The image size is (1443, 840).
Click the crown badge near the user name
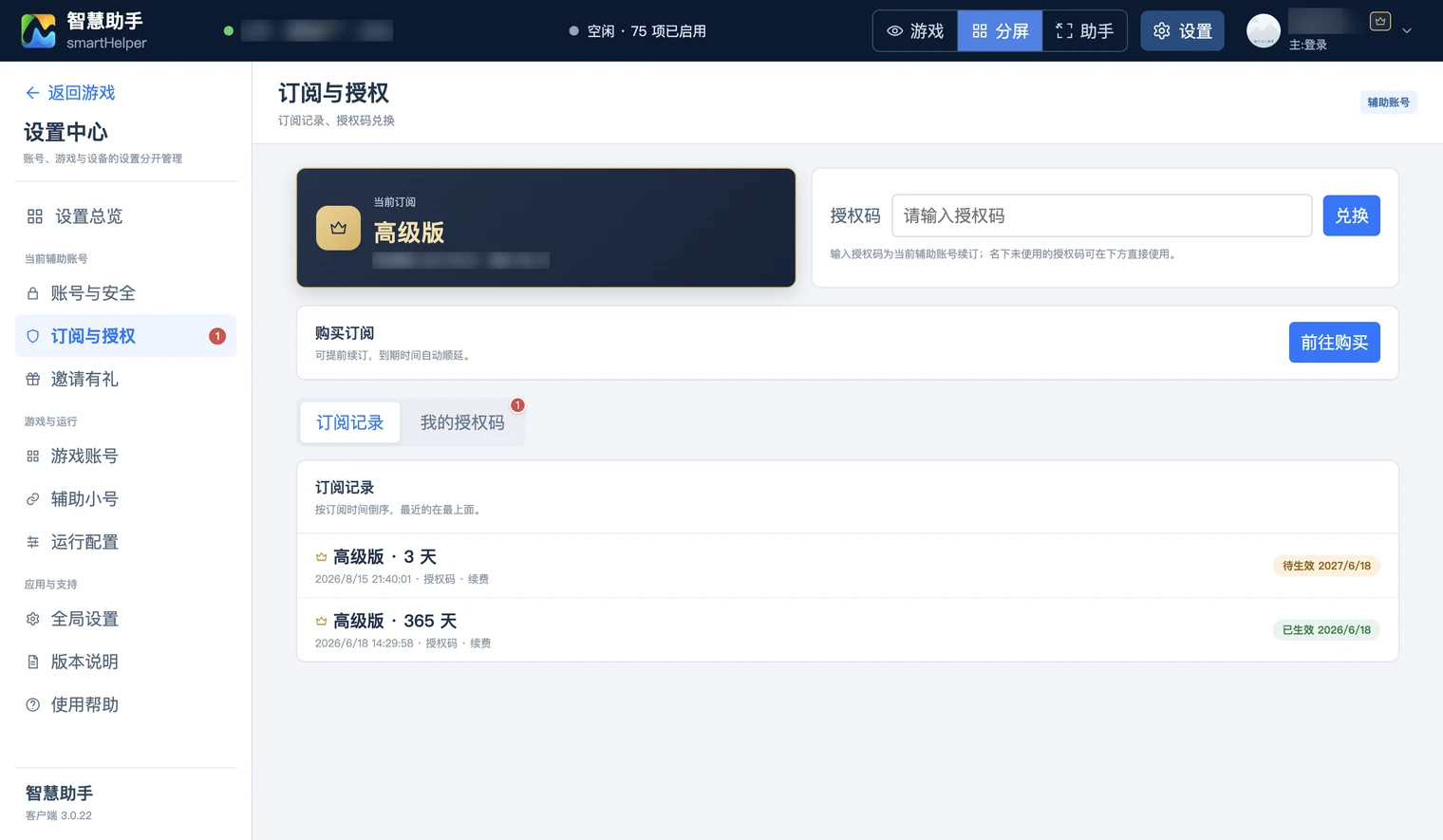tap(1380, 21)
